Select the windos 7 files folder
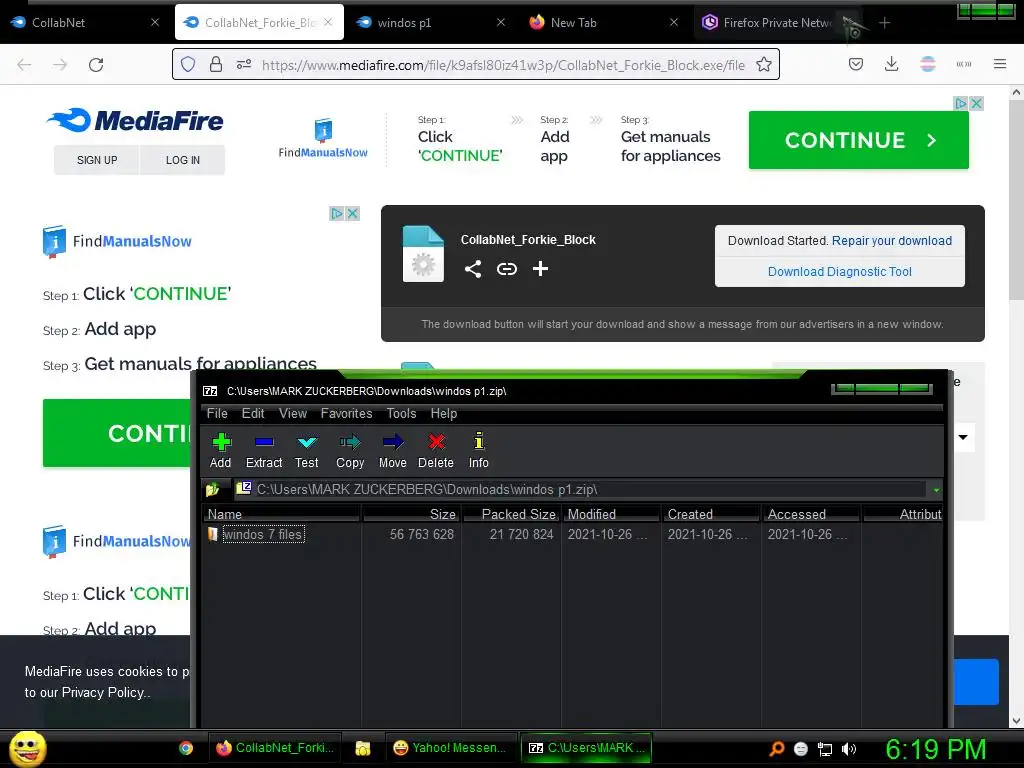The image size is (1024, 768). coord(263,534)
